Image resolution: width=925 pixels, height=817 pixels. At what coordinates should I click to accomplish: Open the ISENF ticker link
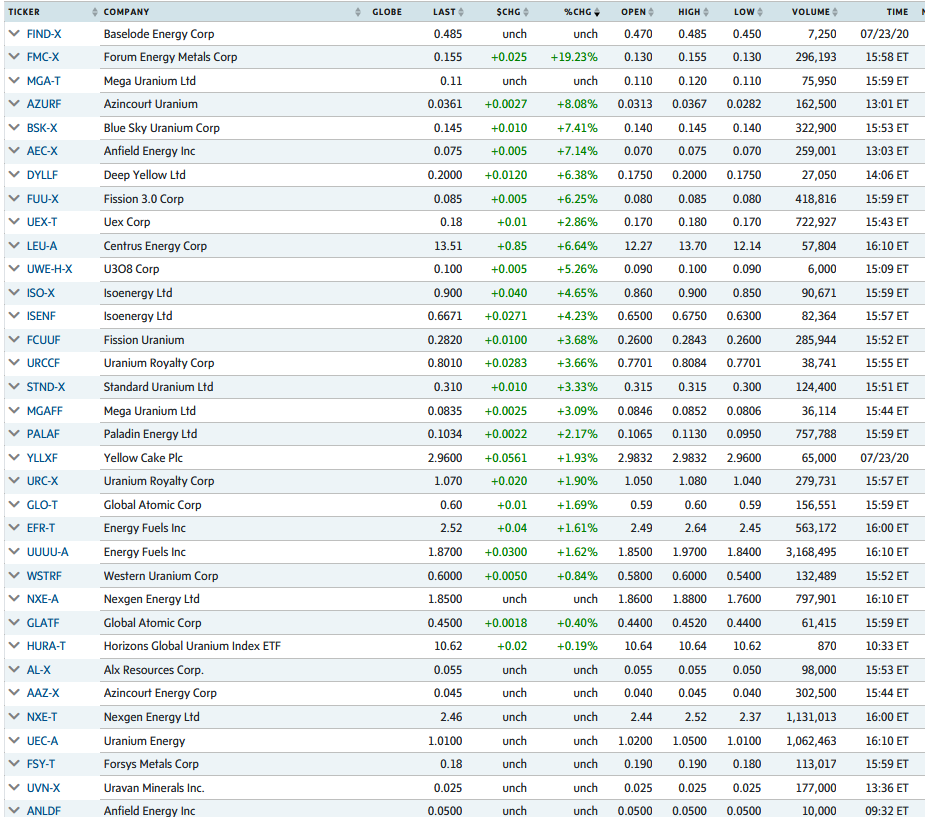(41, 316)
